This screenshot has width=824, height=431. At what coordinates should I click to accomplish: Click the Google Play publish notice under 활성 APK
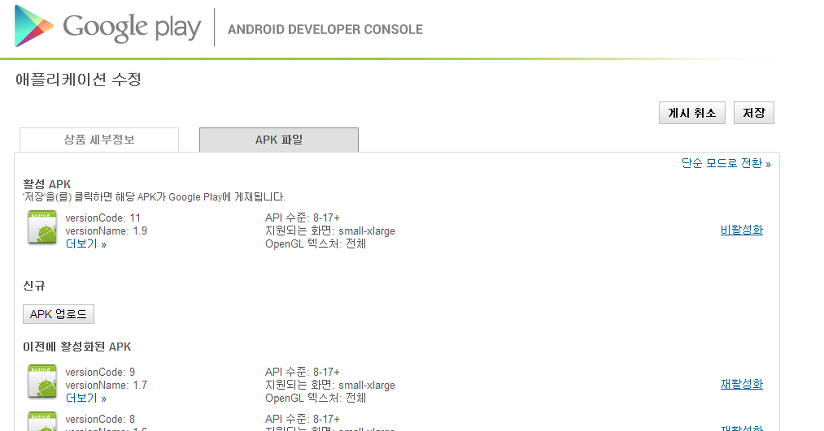154,197
